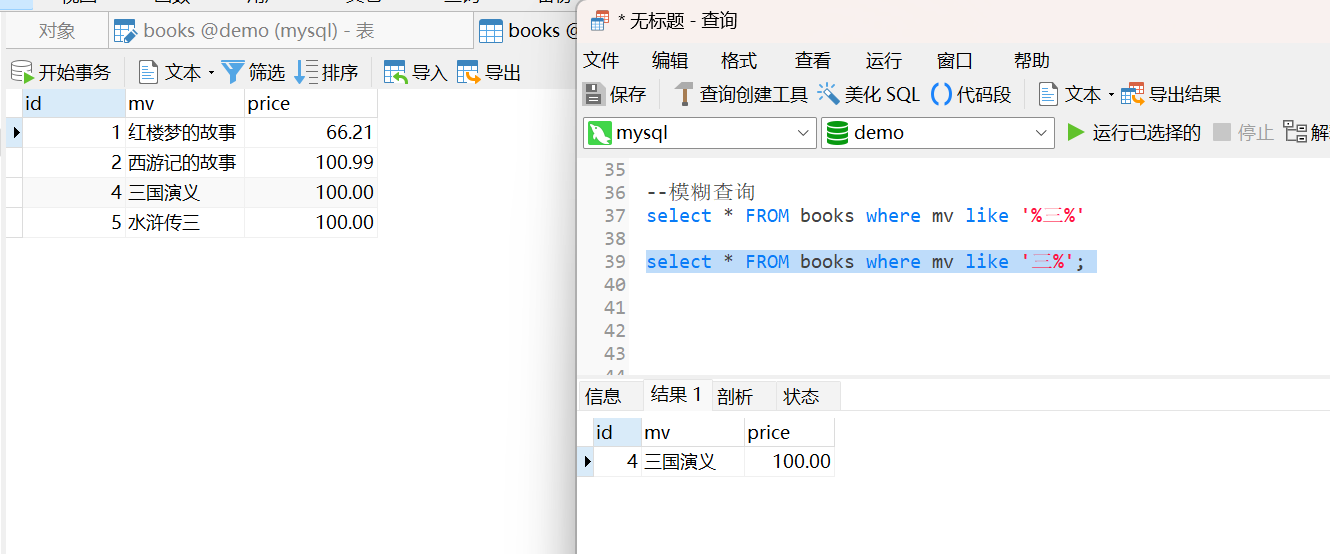Image resolution: width=1330 pixels, height=554 pixels.
Task: Click the query window title 无标题 - 查询
Action: point(677,20)
